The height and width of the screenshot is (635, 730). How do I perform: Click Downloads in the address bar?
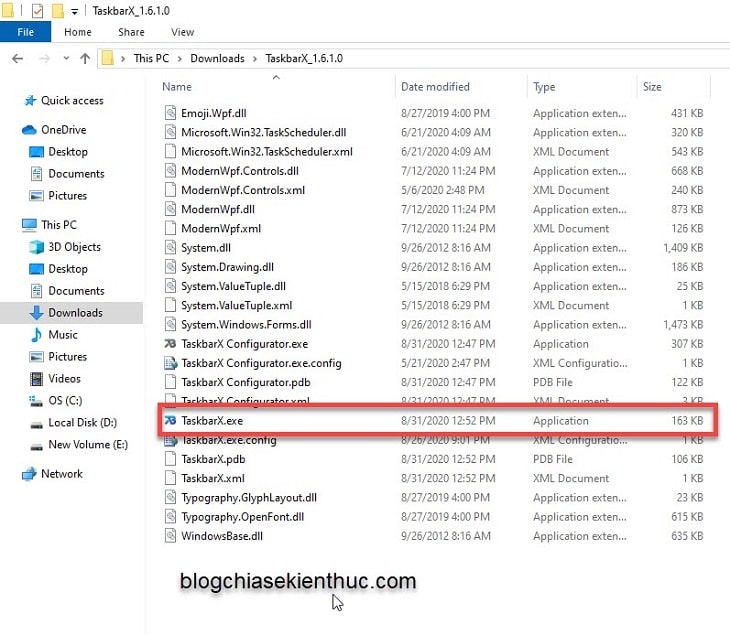[x=217, y=58]
